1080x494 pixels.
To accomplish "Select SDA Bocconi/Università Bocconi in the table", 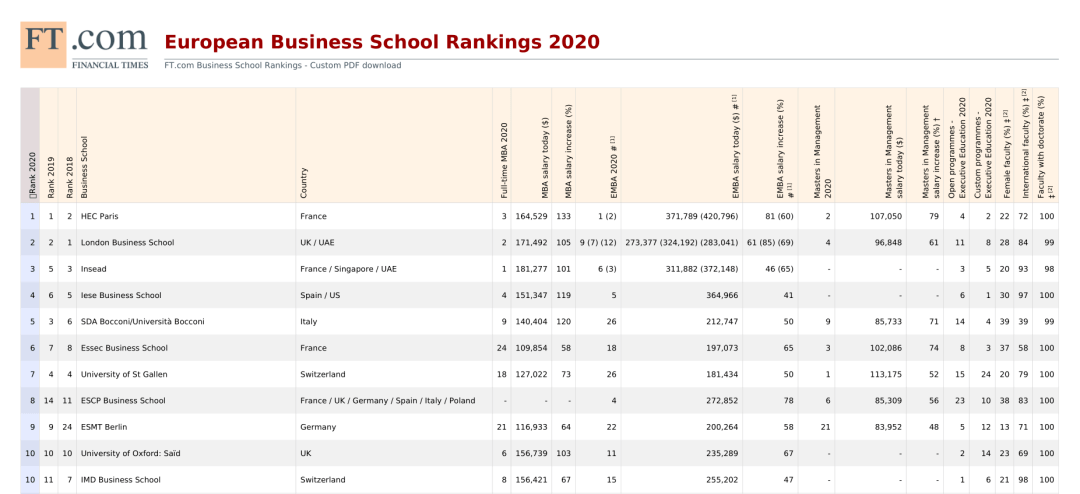I will tap(142, 322).
